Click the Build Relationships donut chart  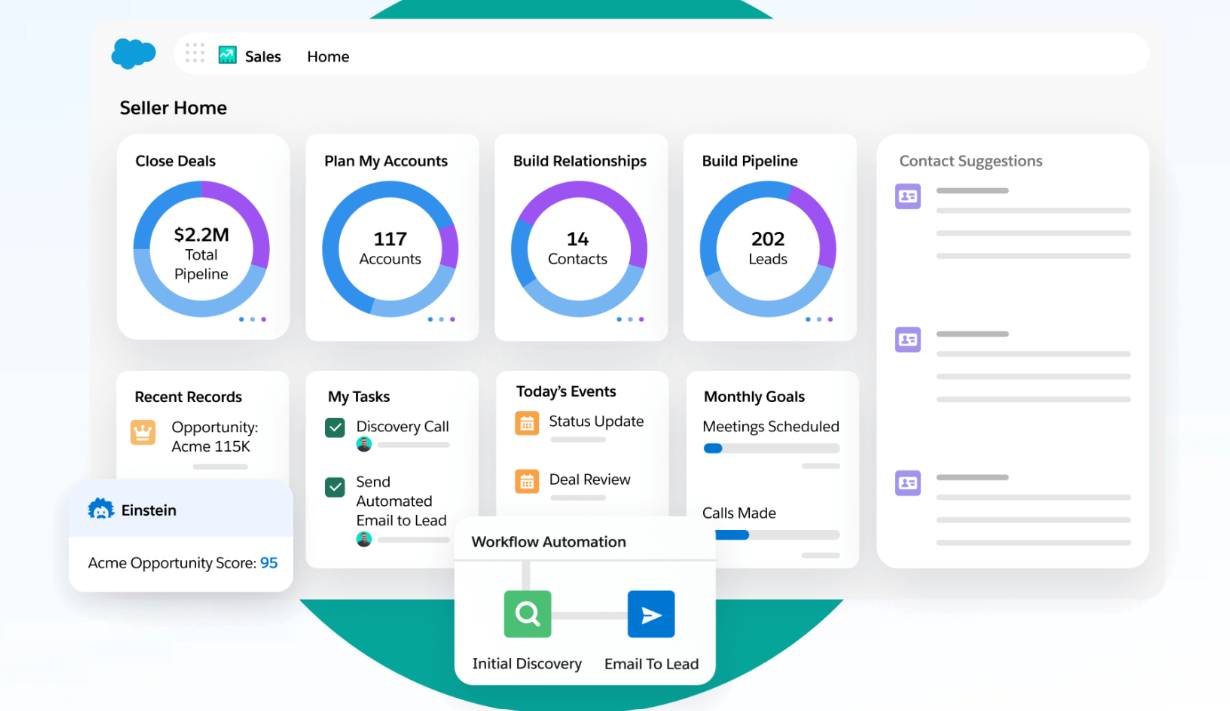click(x=578, y=249)
